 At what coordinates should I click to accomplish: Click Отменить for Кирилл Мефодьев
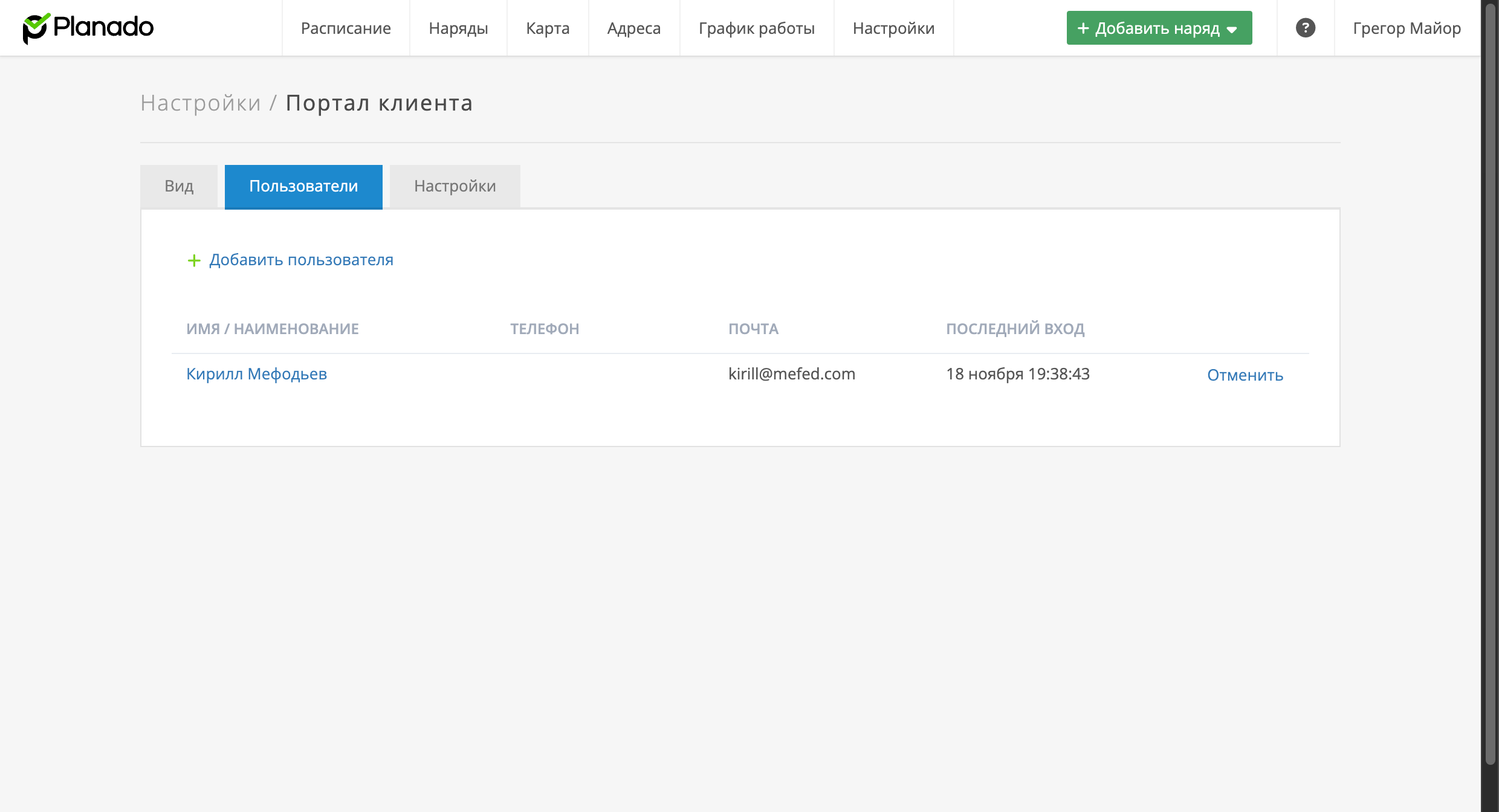click(1245, 375)
